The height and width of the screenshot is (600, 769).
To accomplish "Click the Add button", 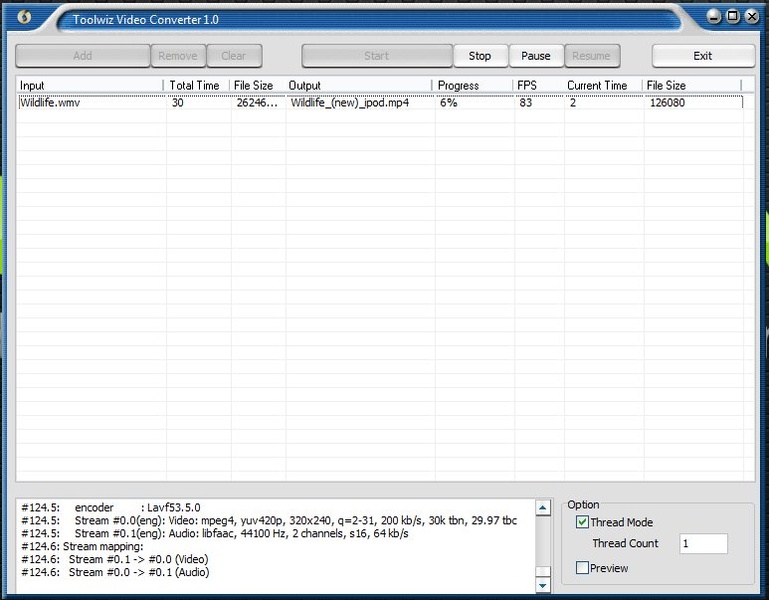I will (82, 56).
